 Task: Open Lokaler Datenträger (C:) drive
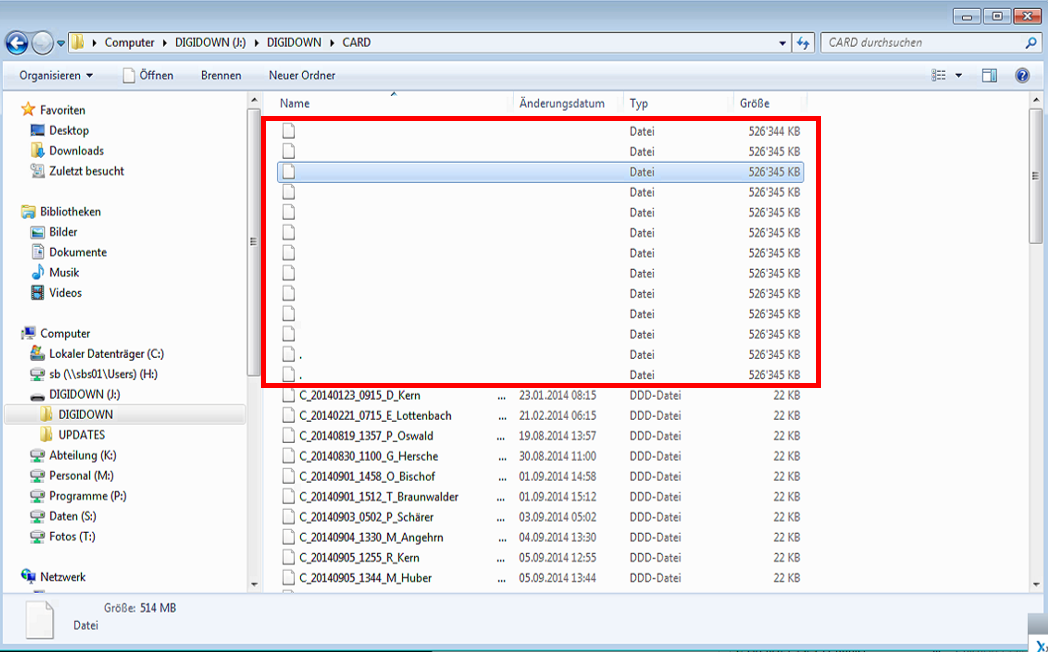click(x=106, y=354)
